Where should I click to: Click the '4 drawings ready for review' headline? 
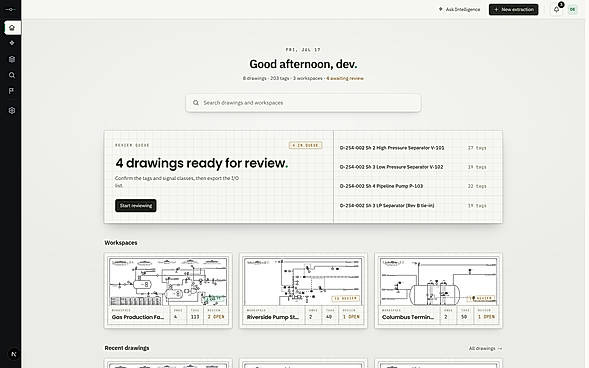(x=202, y=163)
